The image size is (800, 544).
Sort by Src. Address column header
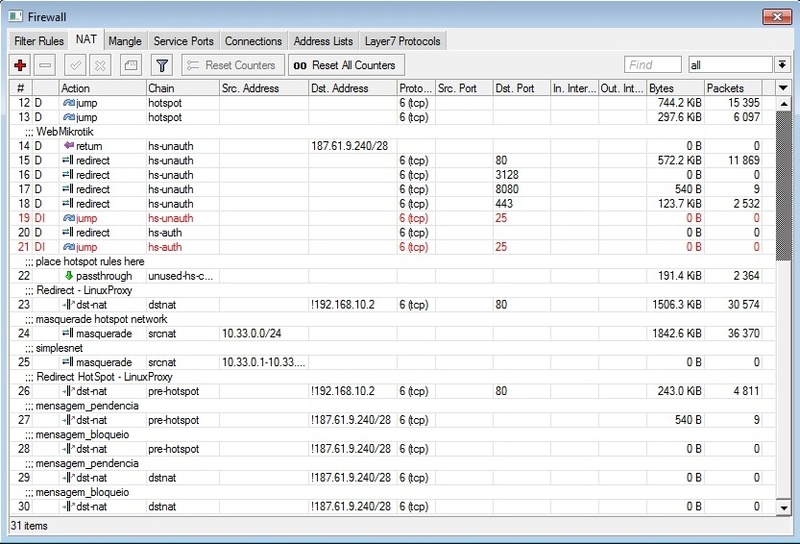[x=264, y=88]
